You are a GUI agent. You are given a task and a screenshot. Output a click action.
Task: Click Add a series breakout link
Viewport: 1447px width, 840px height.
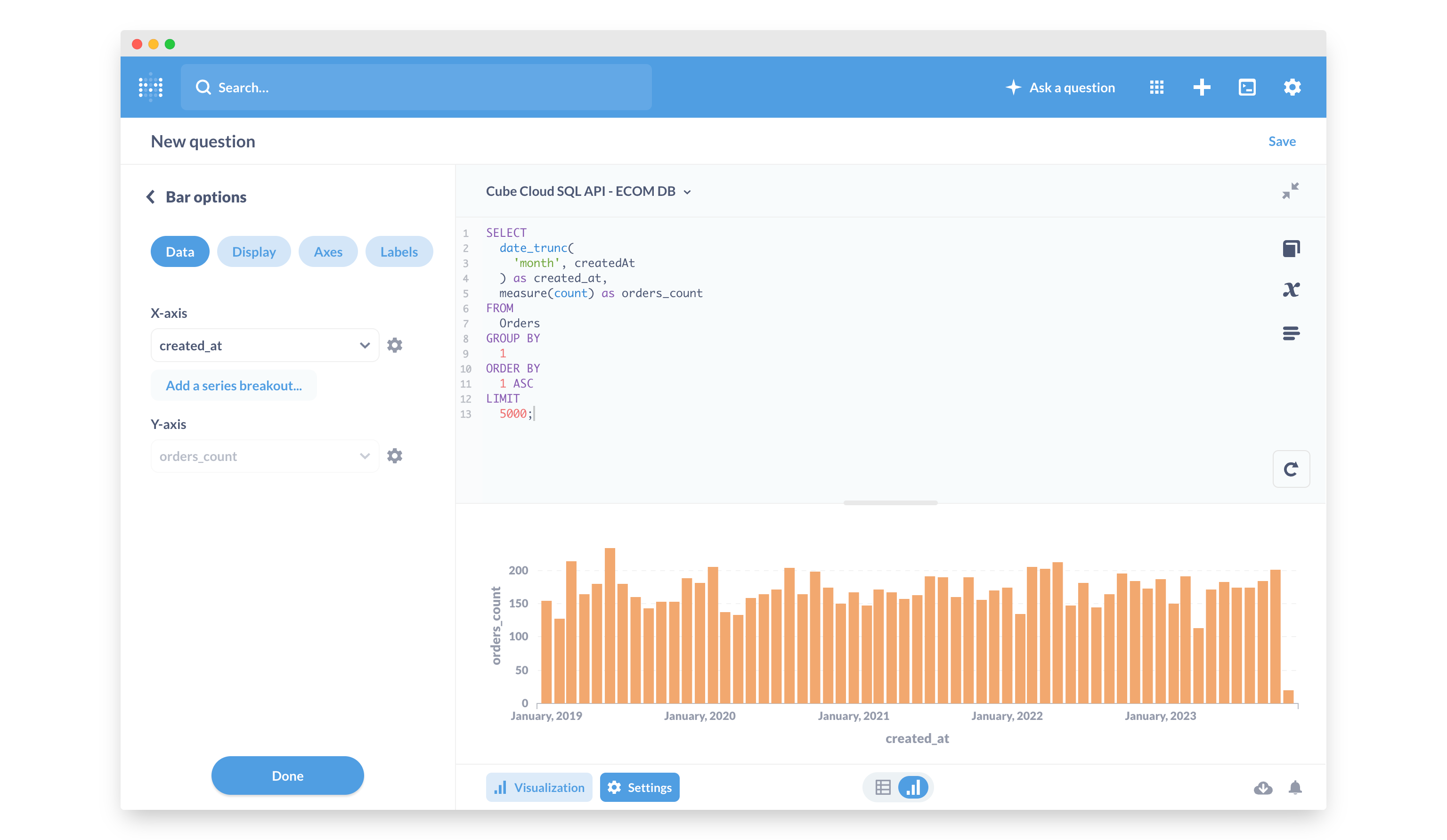(234, 385)
